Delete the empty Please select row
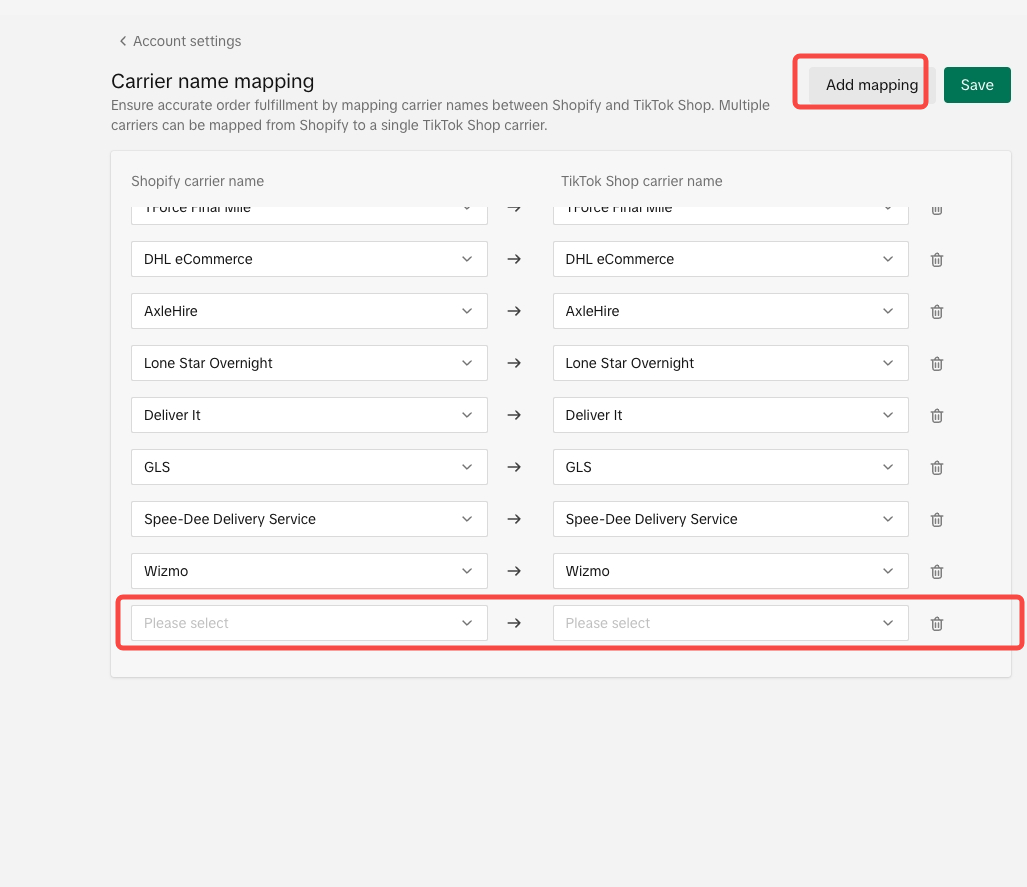 [937, 623]
